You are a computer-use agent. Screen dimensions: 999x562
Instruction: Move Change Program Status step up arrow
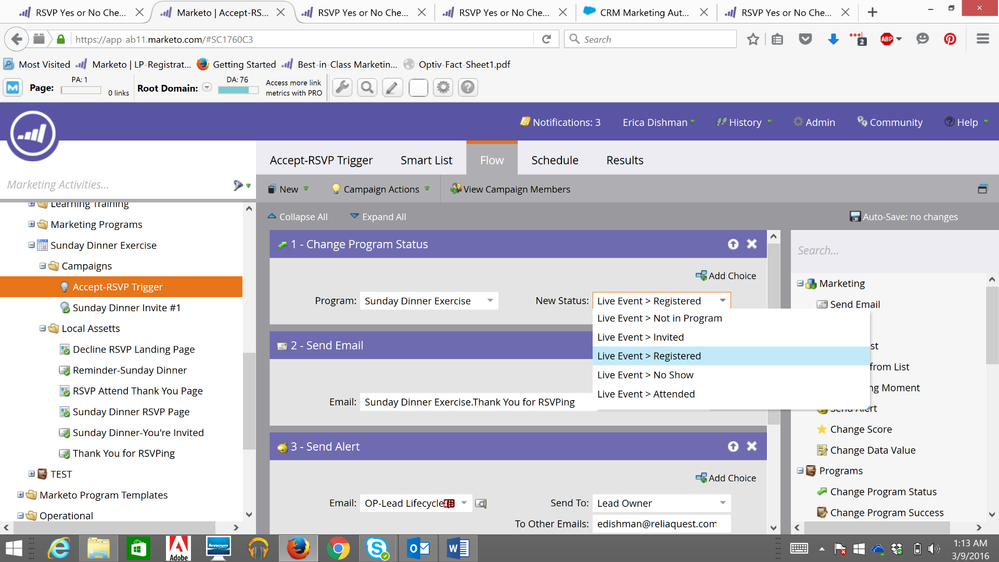click(733, 244)
